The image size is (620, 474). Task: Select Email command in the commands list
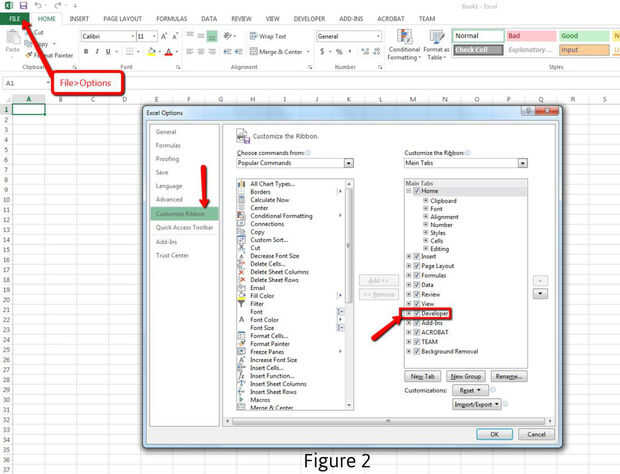pos(257,288)
